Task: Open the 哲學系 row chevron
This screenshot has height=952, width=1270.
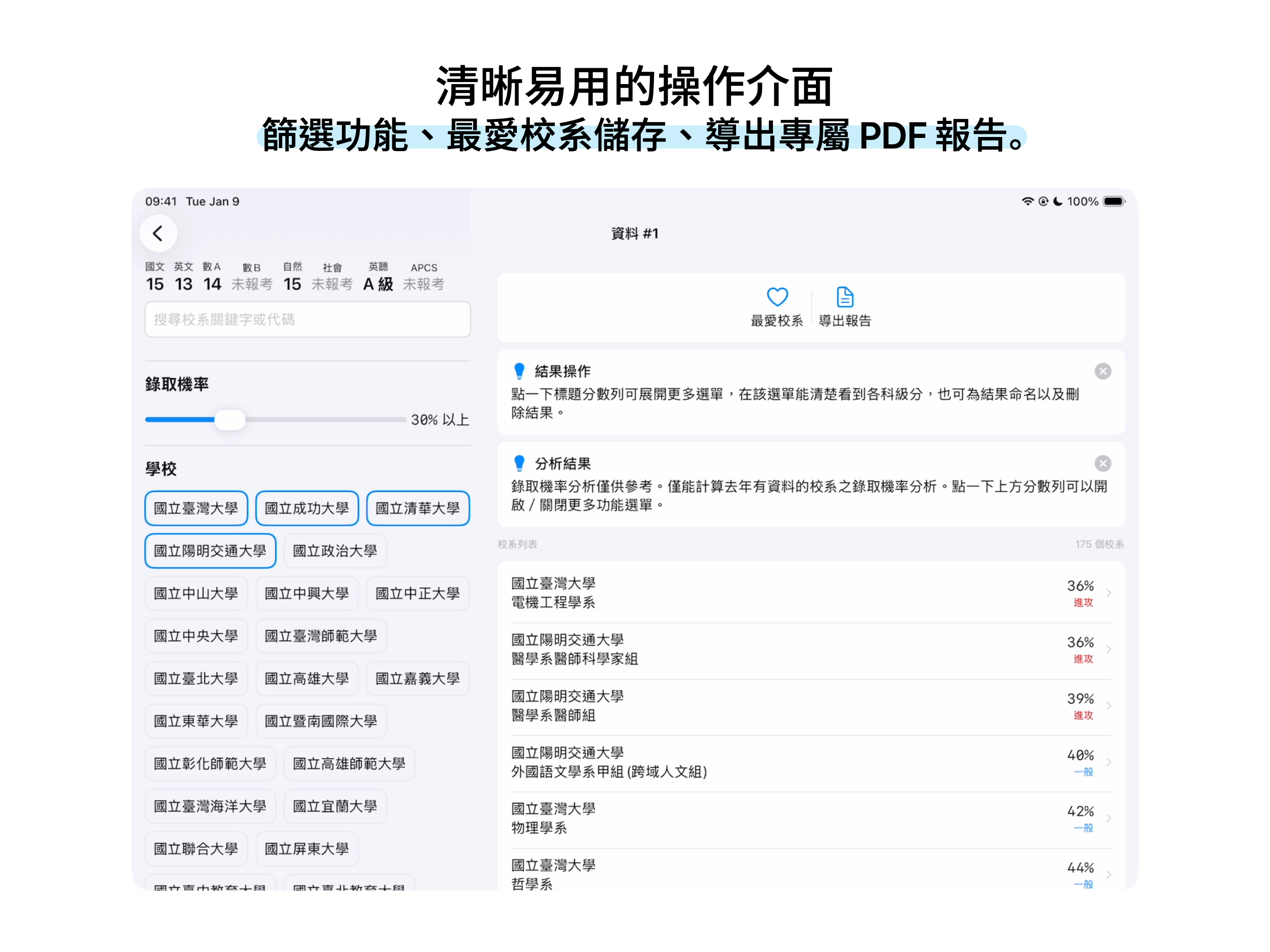Action: click(1108, 875)
